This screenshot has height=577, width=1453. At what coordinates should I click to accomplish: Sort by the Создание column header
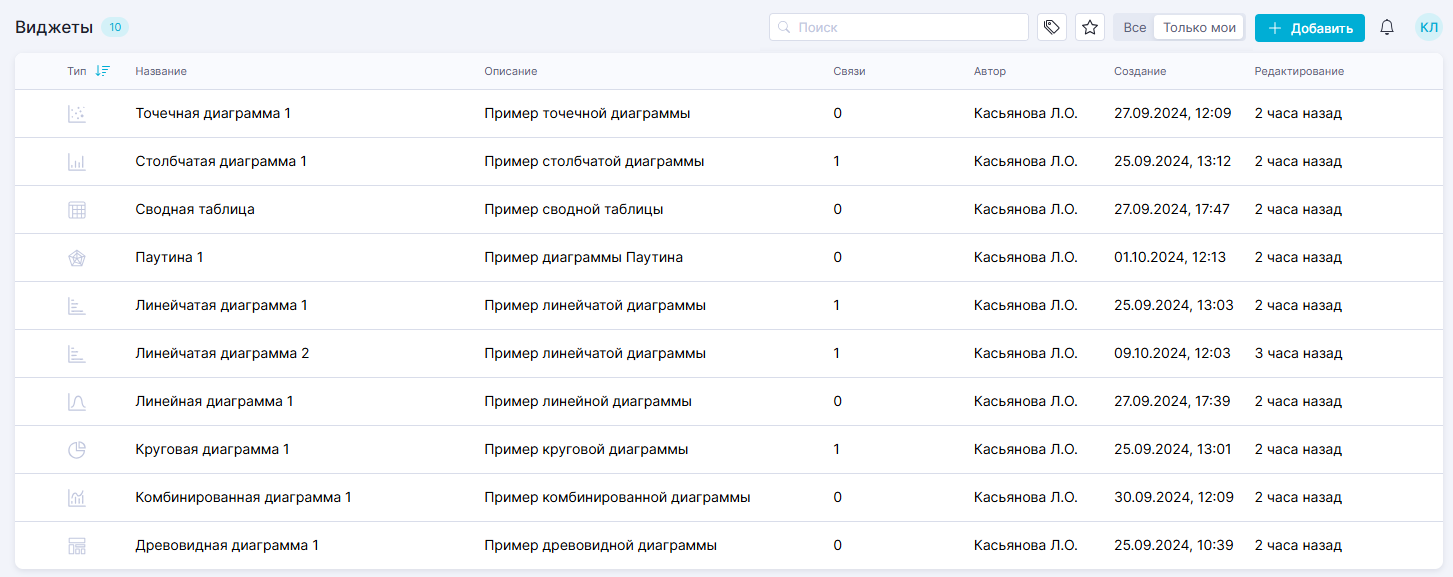coord(1140,71)
